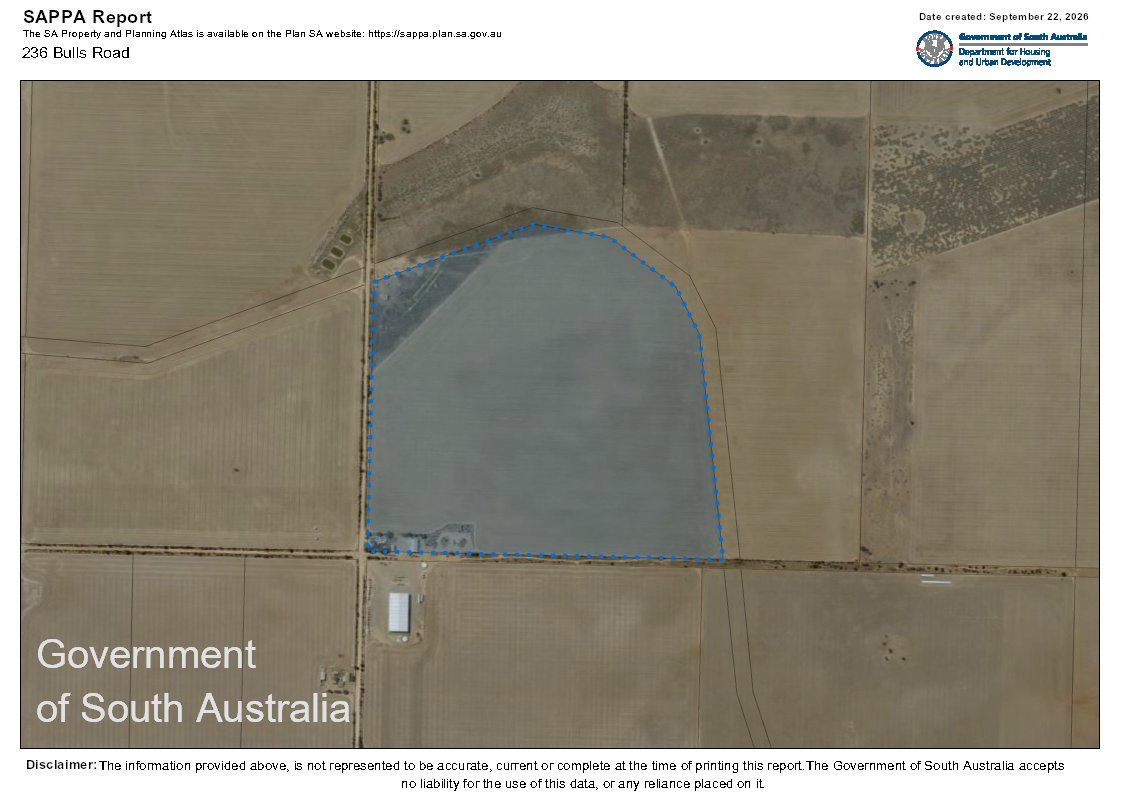1123x794 pixels.
Task: Click the "Date created: September 22, 2026" text
Action: pos(1003,16)
